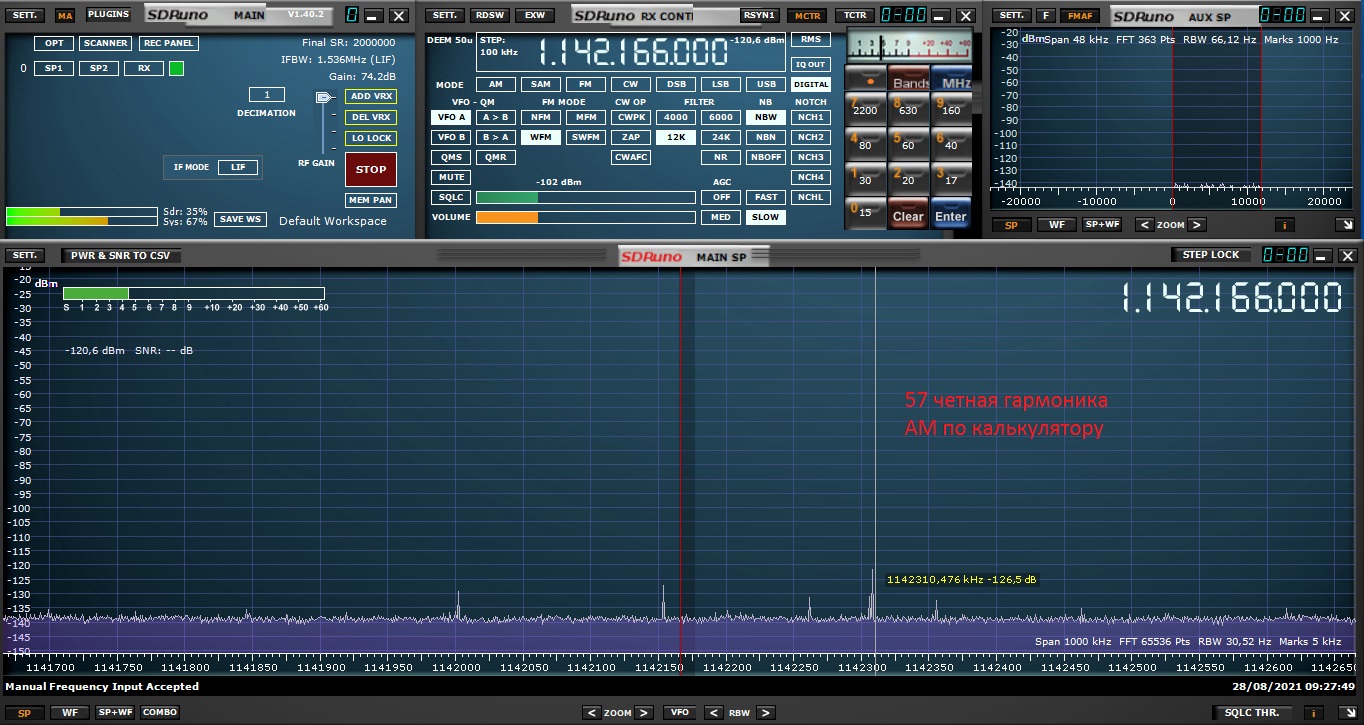Open Bands keypad selector
Image resolution: width=1364 pixels, height=725 pixels.
pyautogui.click(x=909, y=81)
